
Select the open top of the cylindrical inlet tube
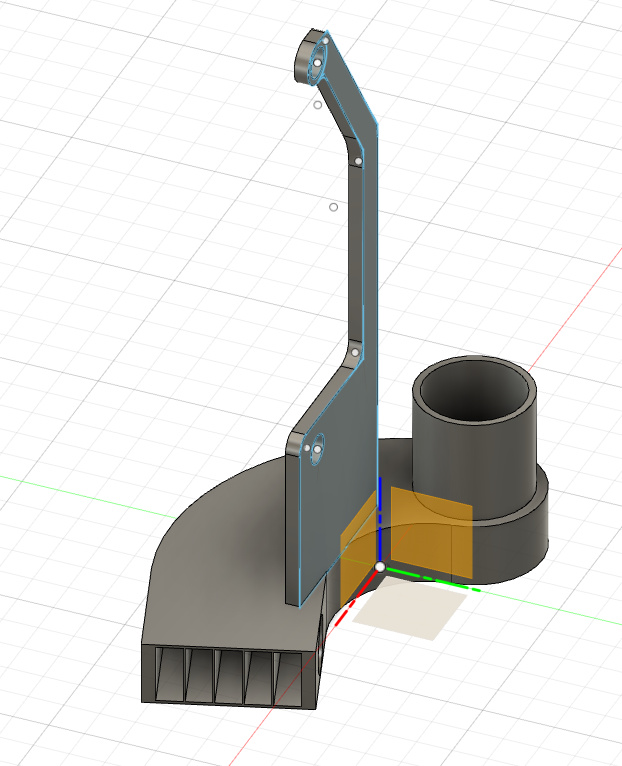[x=474, y=390]
